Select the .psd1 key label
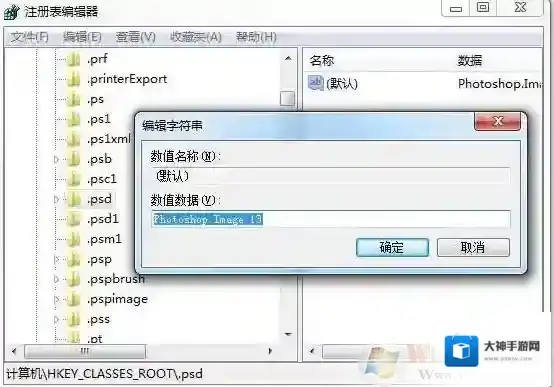 click(x=102, y=219)
